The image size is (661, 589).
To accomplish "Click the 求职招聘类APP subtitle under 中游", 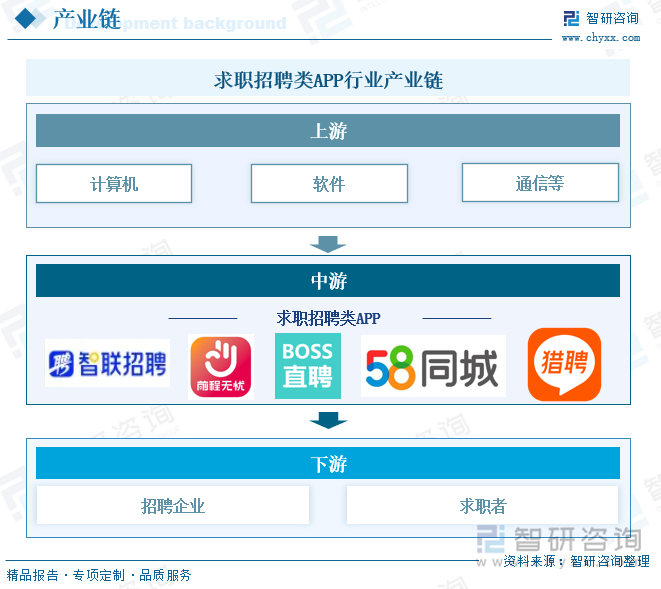I will pyautogui.click(x=329, y=318).
